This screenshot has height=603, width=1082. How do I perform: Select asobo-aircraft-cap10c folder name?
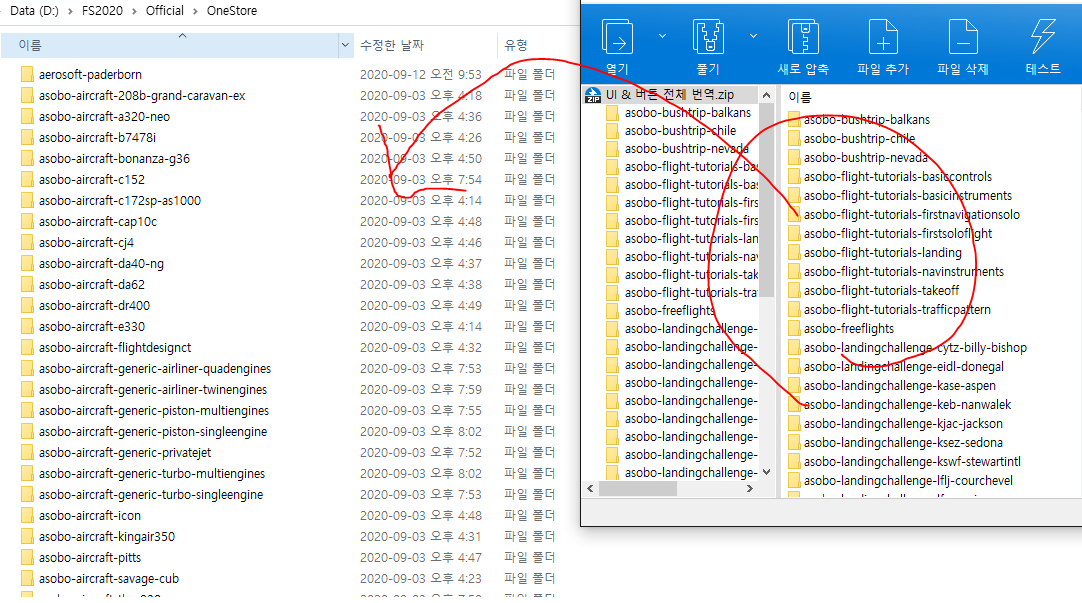(x=98, y=221)
